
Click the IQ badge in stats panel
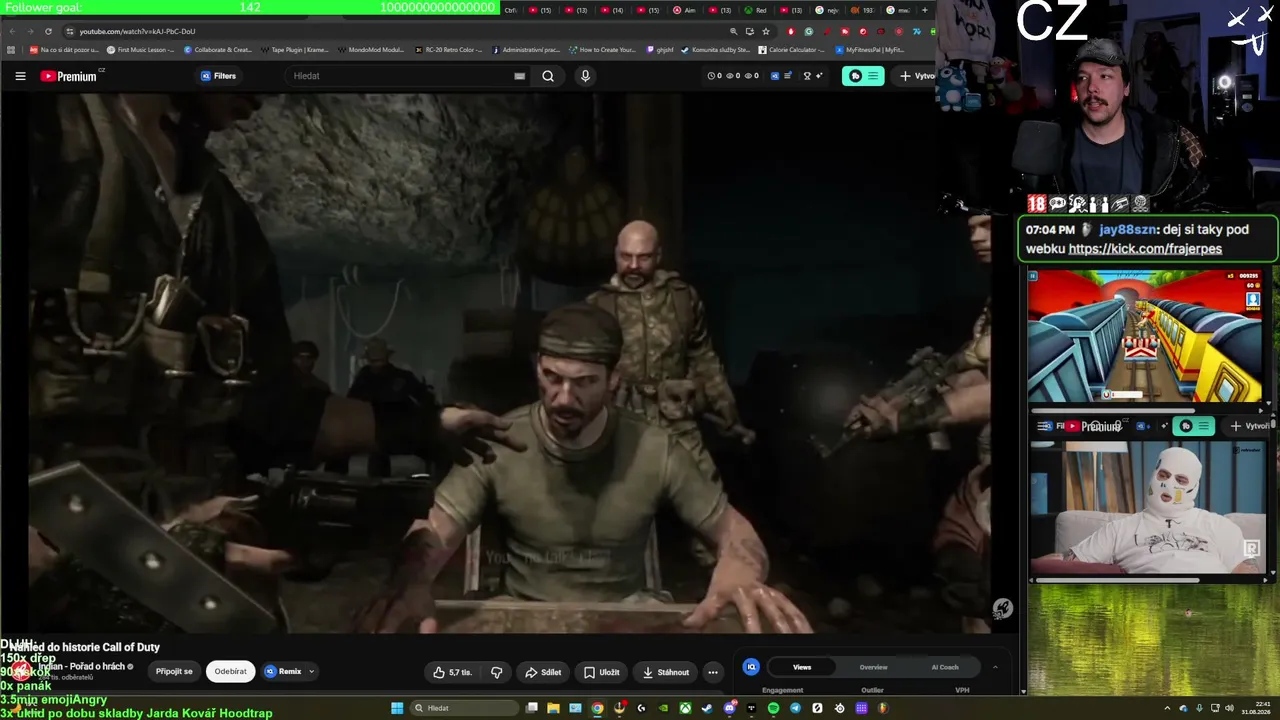pyautogui.click(x=751, y=667)
